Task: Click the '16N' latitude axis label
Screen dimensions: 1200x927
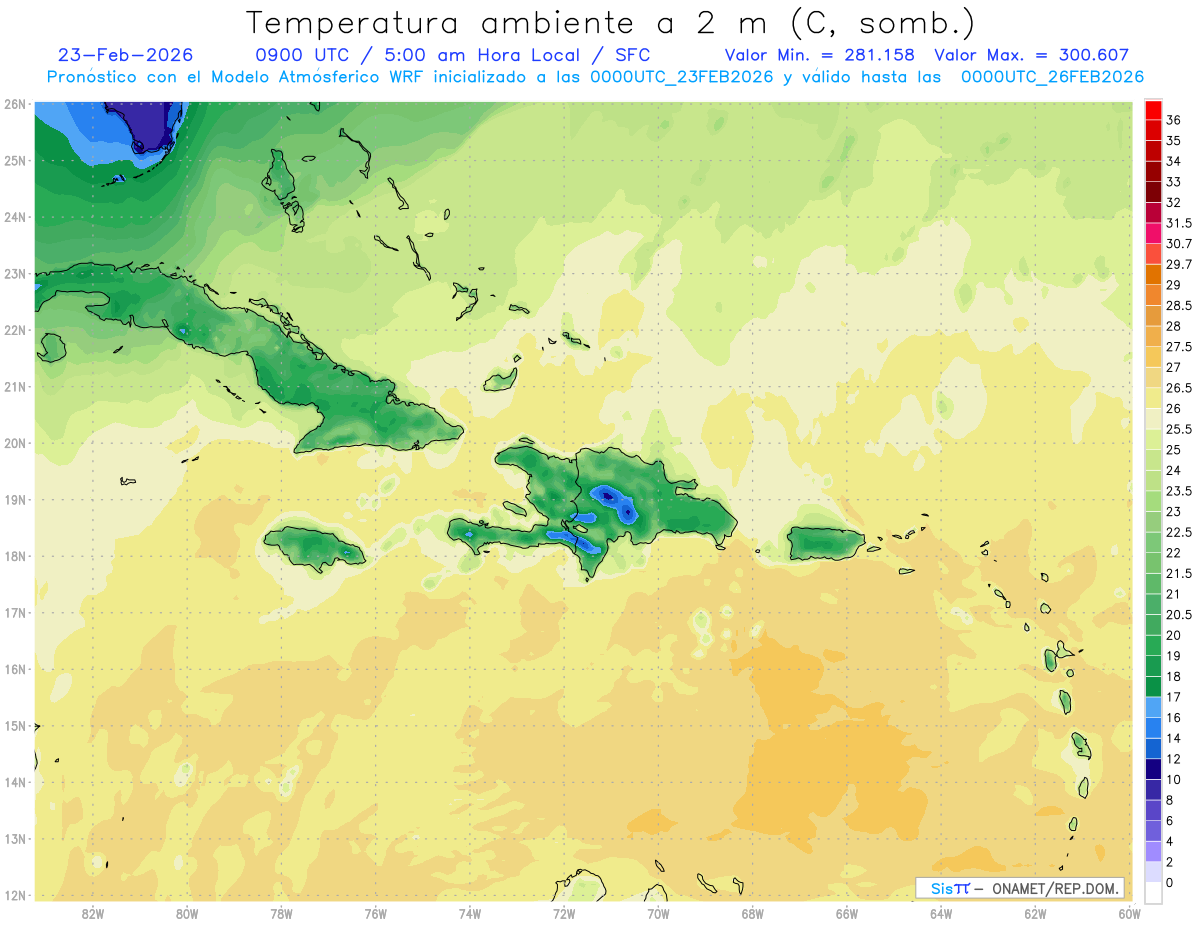Action: coord(15,669)
